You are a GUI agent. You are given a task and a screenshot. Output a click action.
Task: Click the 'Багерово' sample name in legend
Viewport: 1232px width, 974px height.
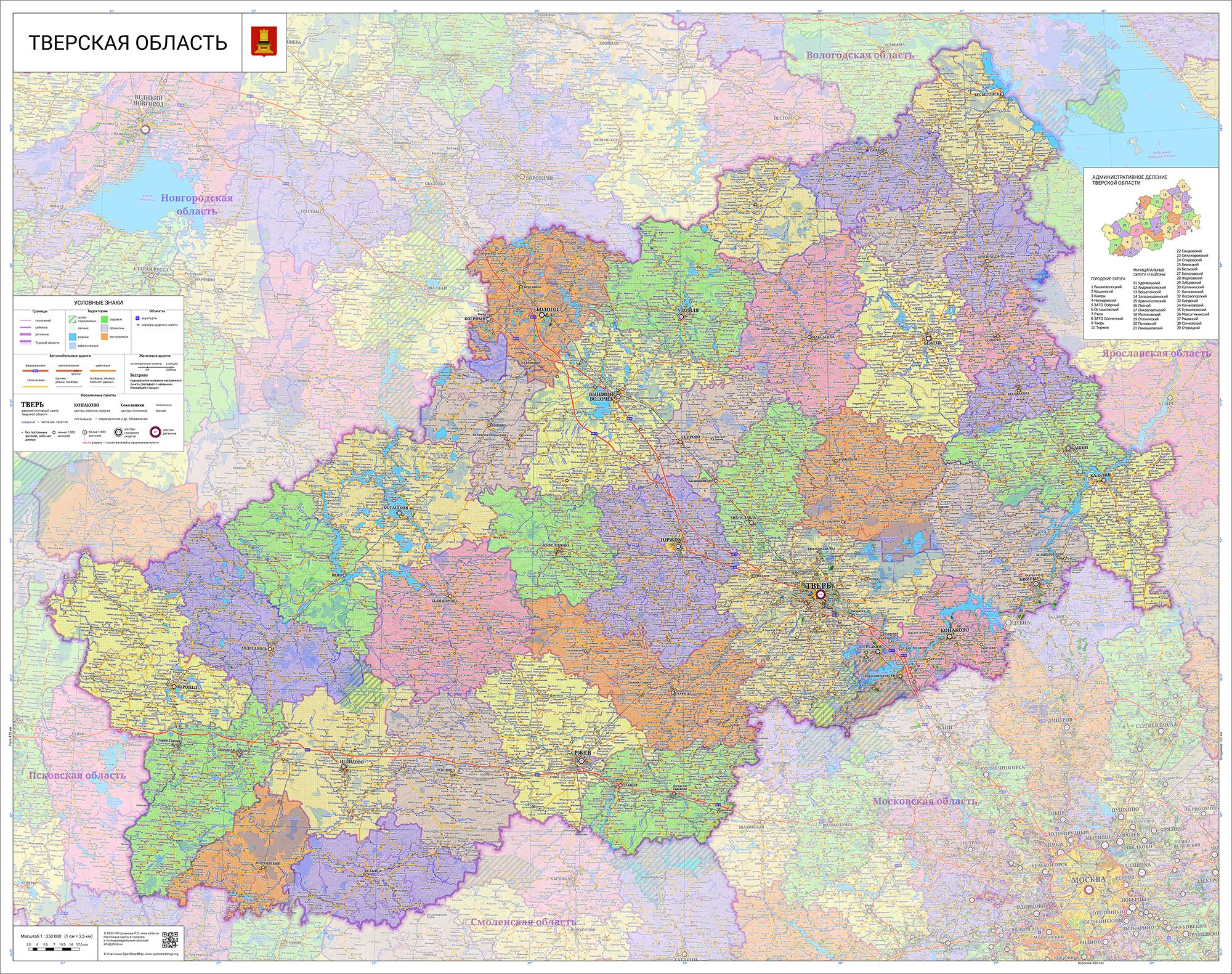coord(139,375)
